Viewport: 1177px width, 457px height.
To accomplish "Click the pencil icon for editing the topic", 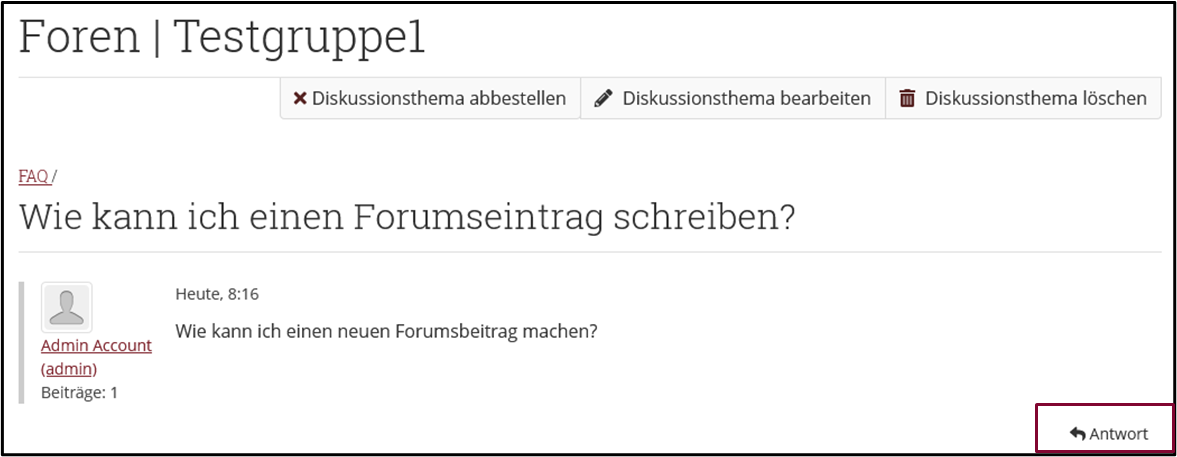I will tap(603, 99).
